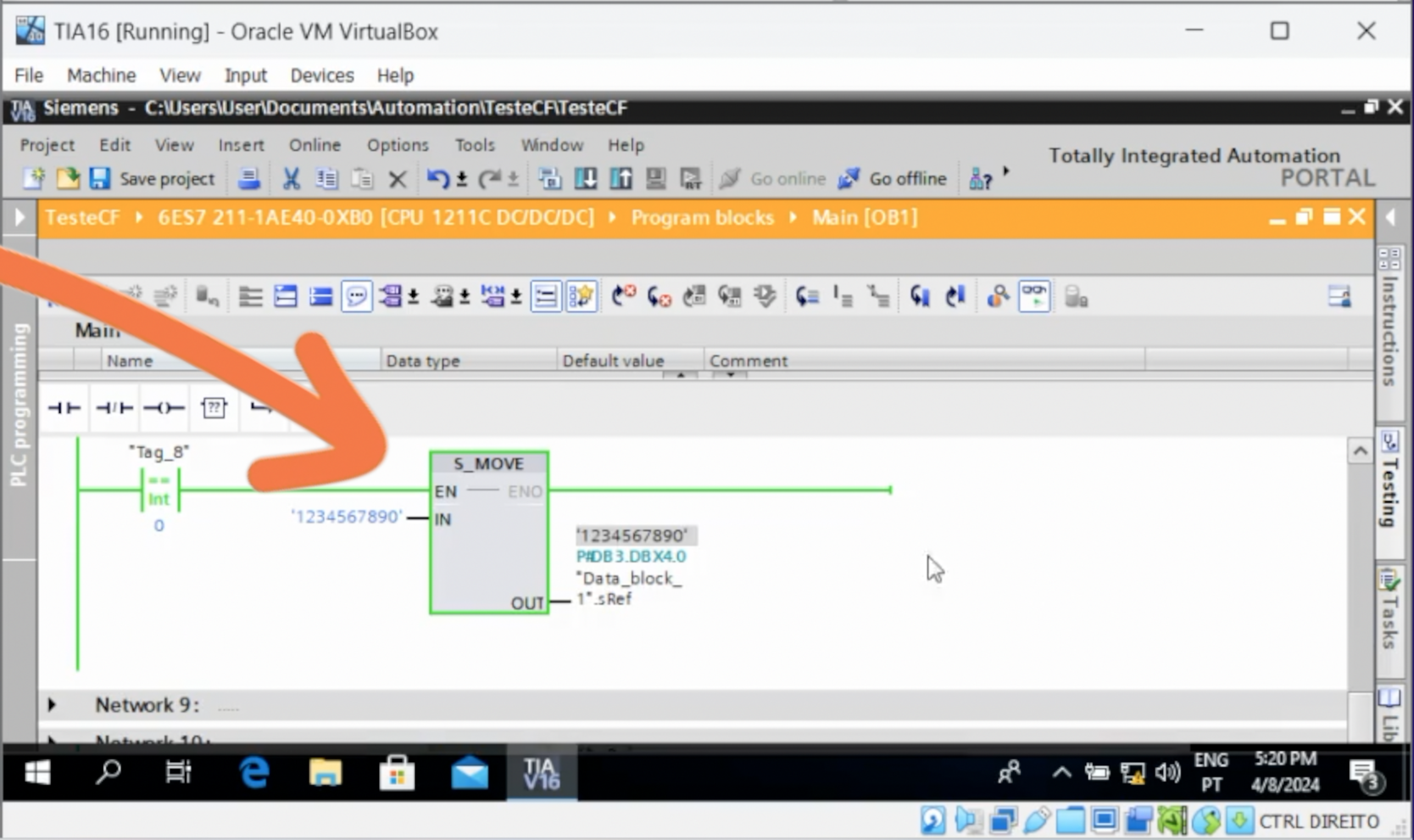Open Microsoft Edge from the taskbar
This screenshot has height=840, width=1414.
point(254,772)
